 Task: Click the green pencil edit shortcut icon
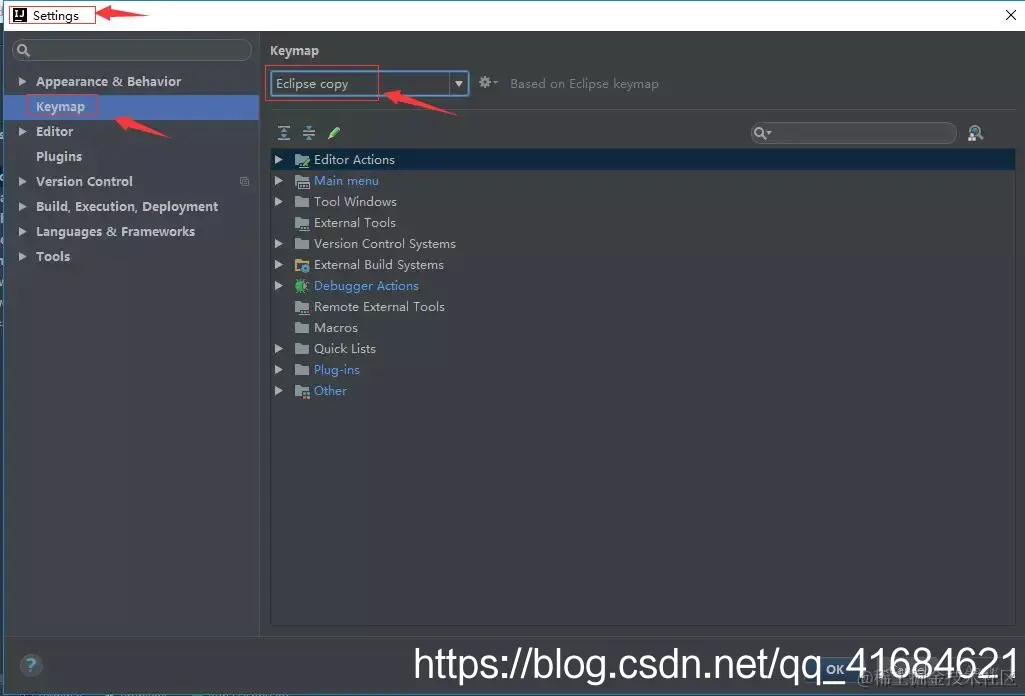click(334, 133)
